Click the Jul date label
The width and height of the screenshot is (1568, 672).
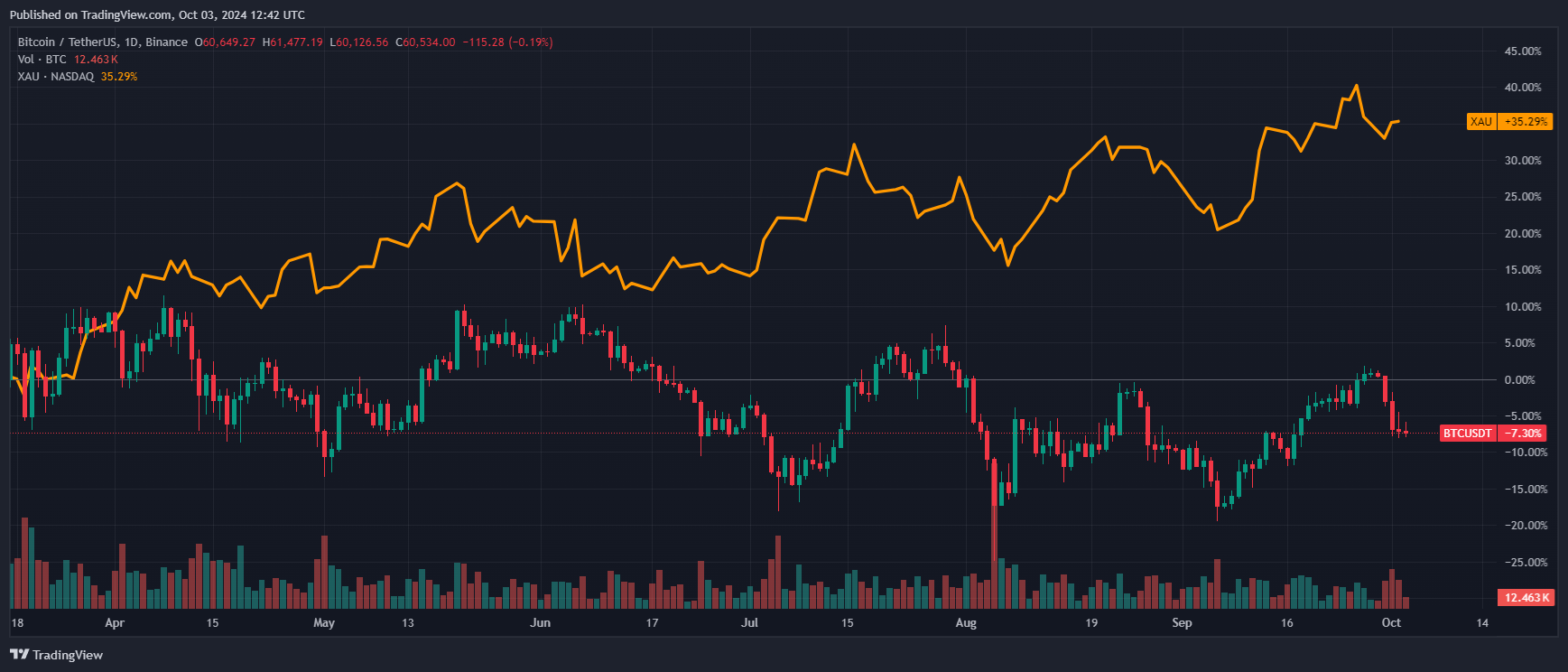[749, 623]
